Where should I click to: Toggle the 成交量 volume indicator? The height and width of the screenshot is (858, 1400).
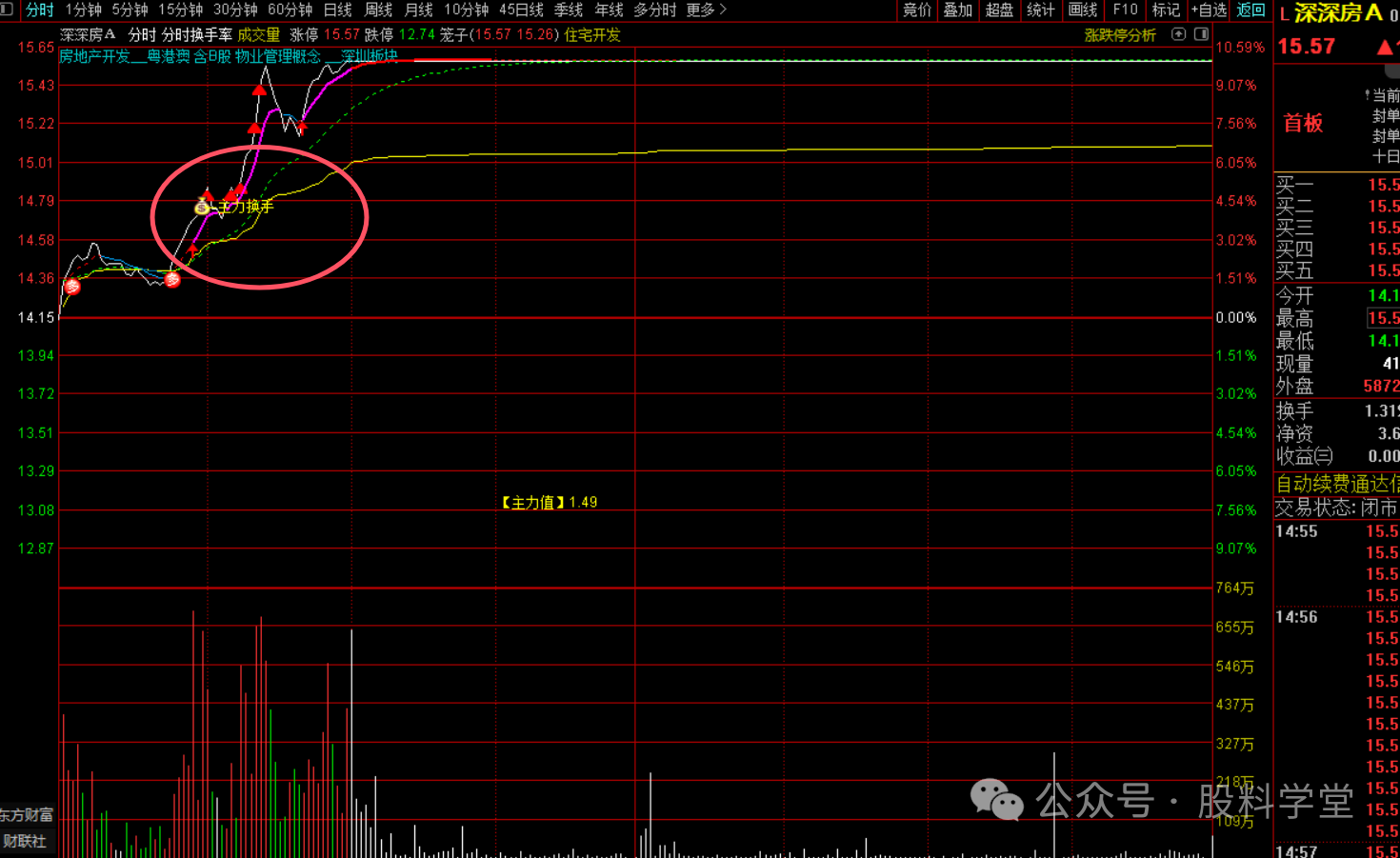(259, 34)
